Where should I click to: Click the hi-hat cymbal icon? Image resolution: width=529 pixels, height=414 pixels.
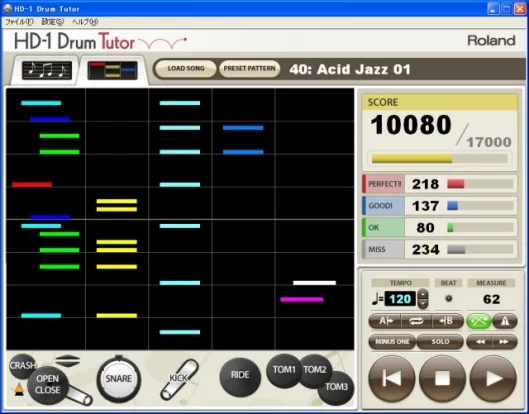(x=67, y=361)
